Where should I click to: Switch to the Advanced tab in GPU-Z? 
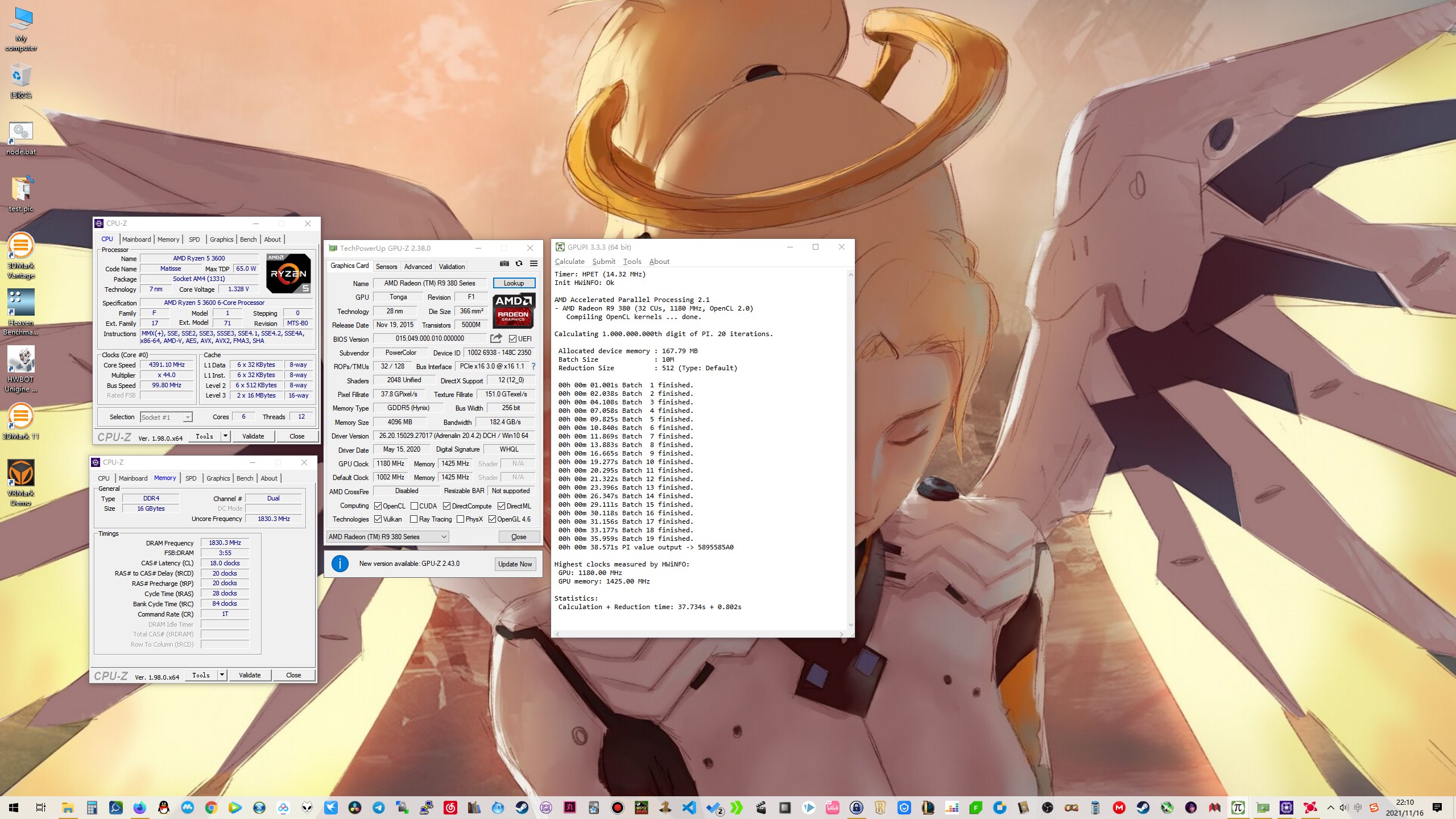(418, 266)
